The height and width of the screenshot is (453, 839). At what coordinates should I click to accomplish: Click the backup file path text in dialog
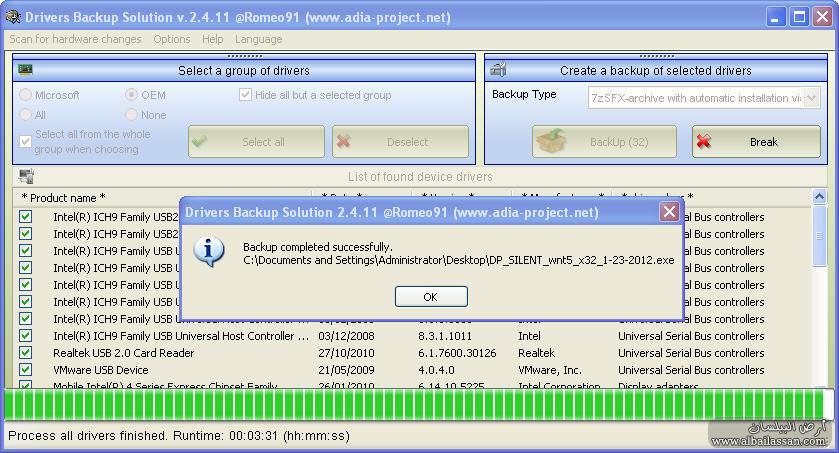[x=459, y=260]
